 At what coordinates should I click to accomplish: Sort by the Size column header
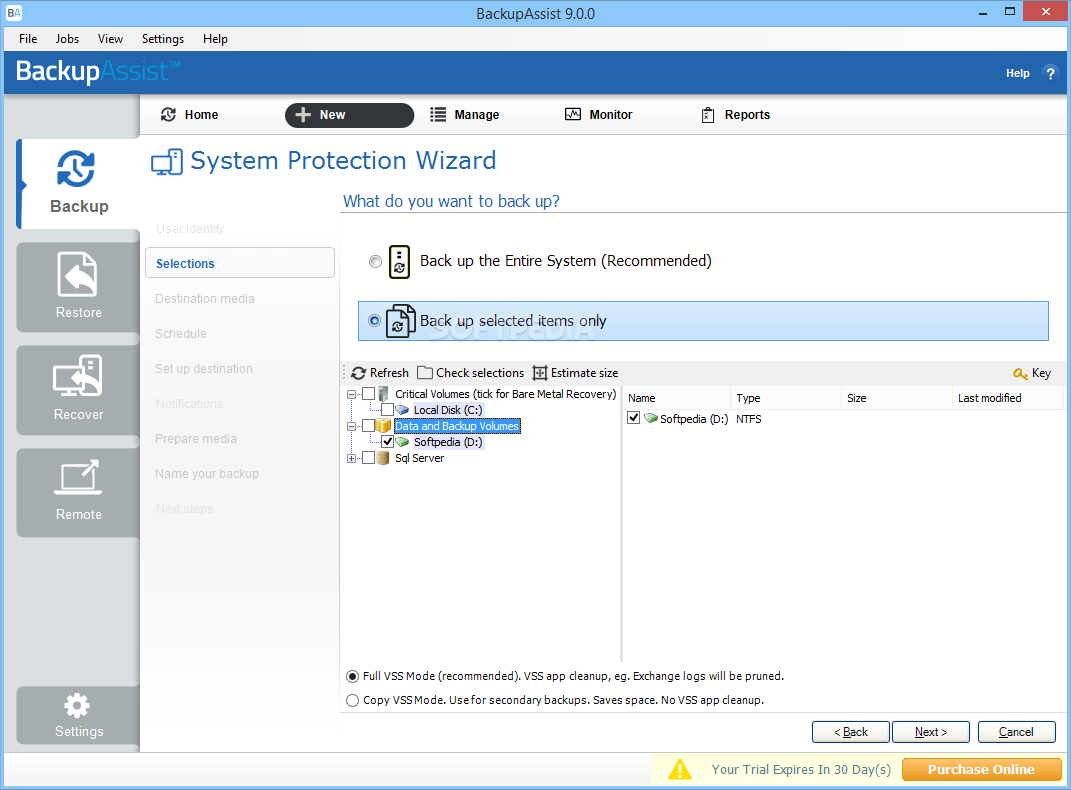[896, 398]
